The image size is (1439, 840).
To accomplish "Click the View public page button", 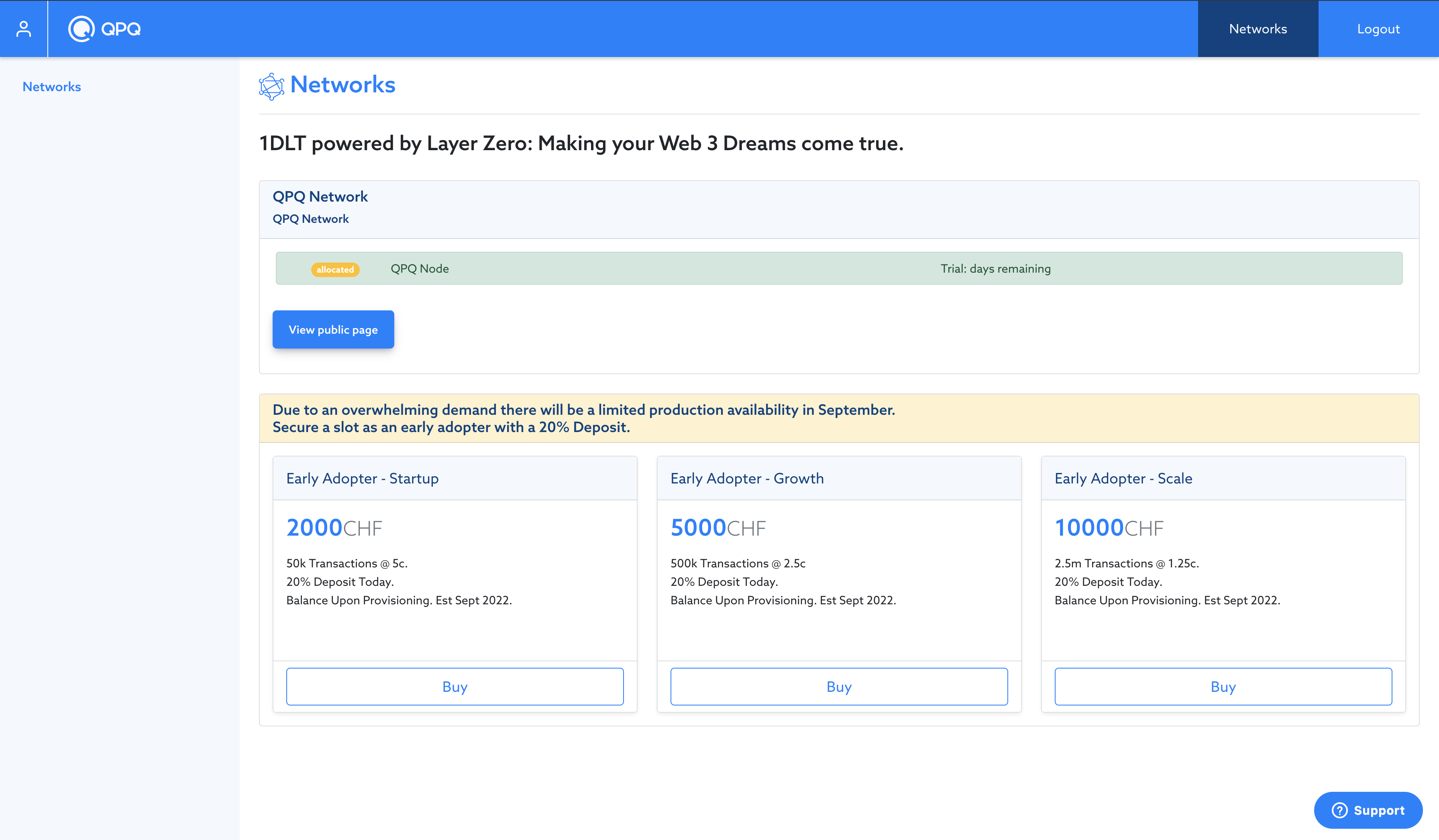I will click(333, 330).
